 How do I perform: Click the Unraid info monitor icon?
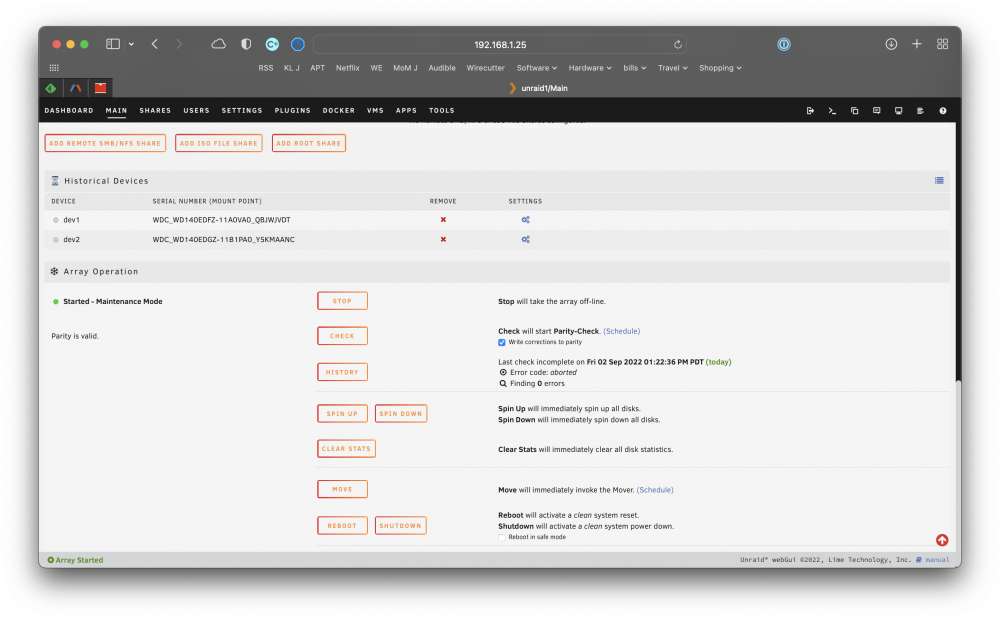pos(899,111)
